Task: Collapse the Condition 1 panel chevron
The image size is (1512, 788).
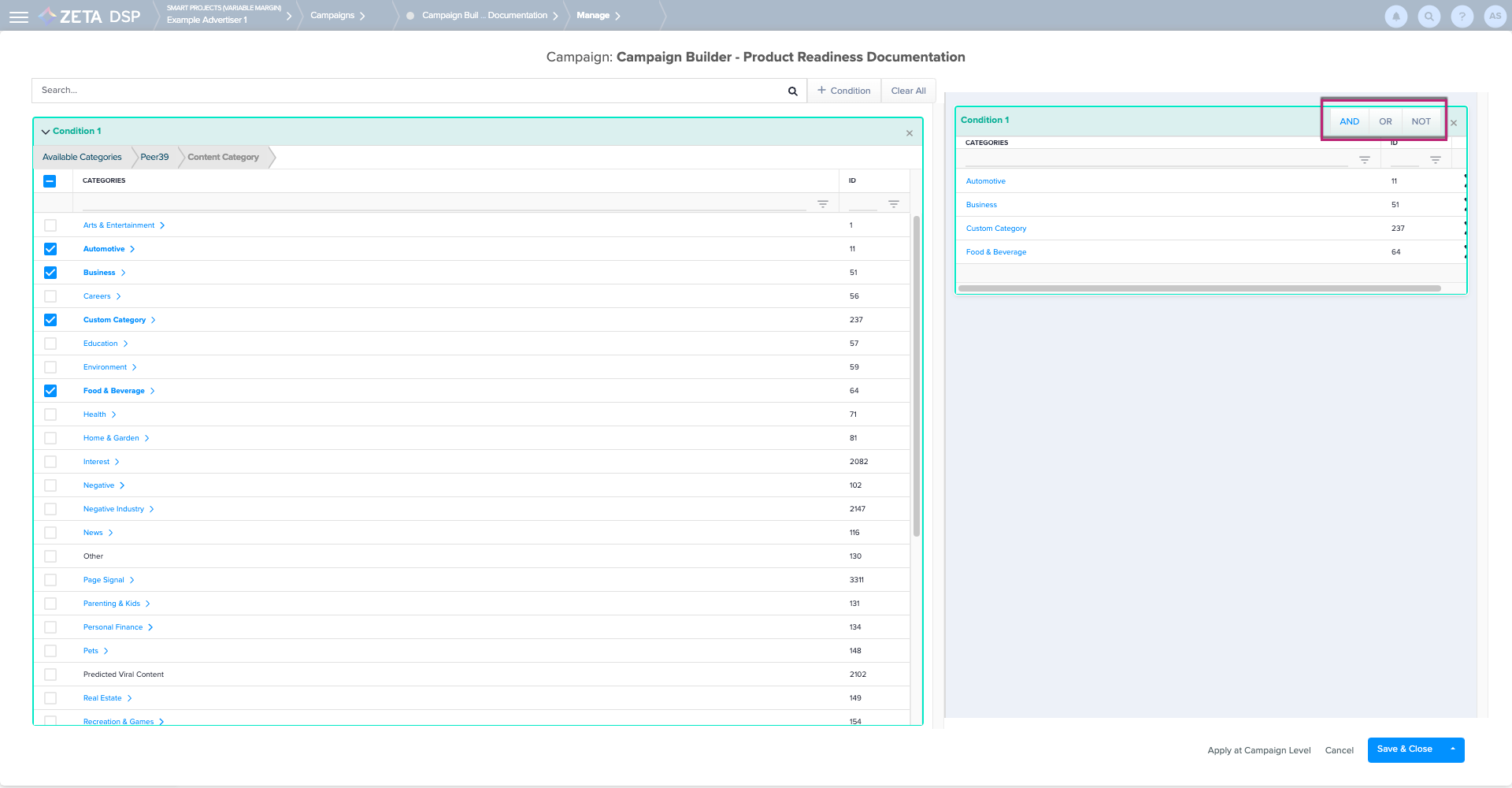Action: click(46, 132)
